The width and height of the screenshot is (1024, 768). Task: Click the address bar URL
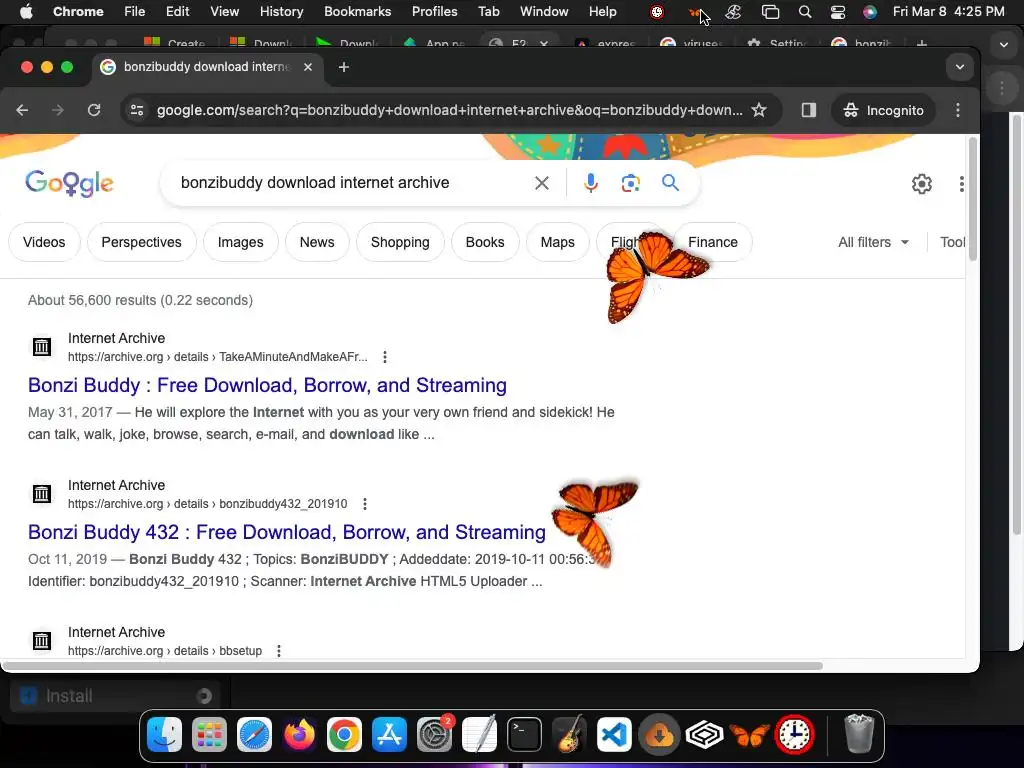click(x=449, y=110)
